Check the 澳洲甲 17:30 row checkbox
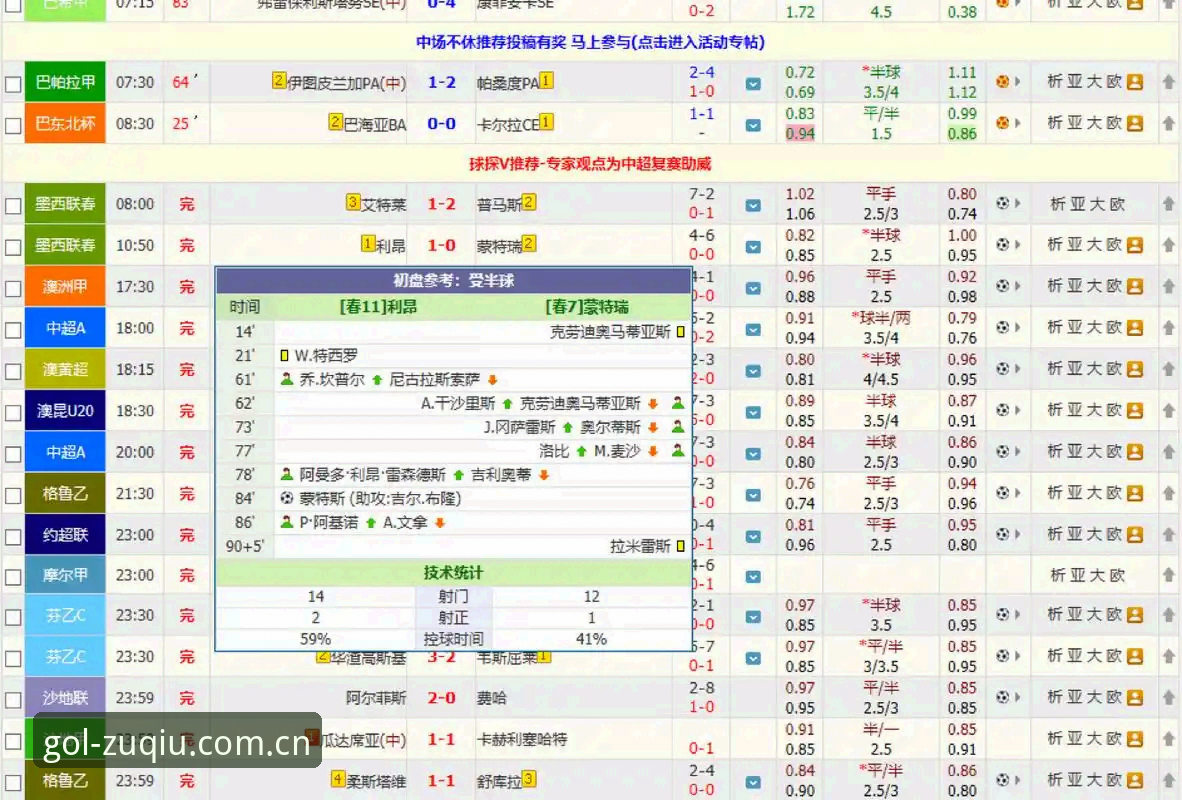 (x=13, y=289)
